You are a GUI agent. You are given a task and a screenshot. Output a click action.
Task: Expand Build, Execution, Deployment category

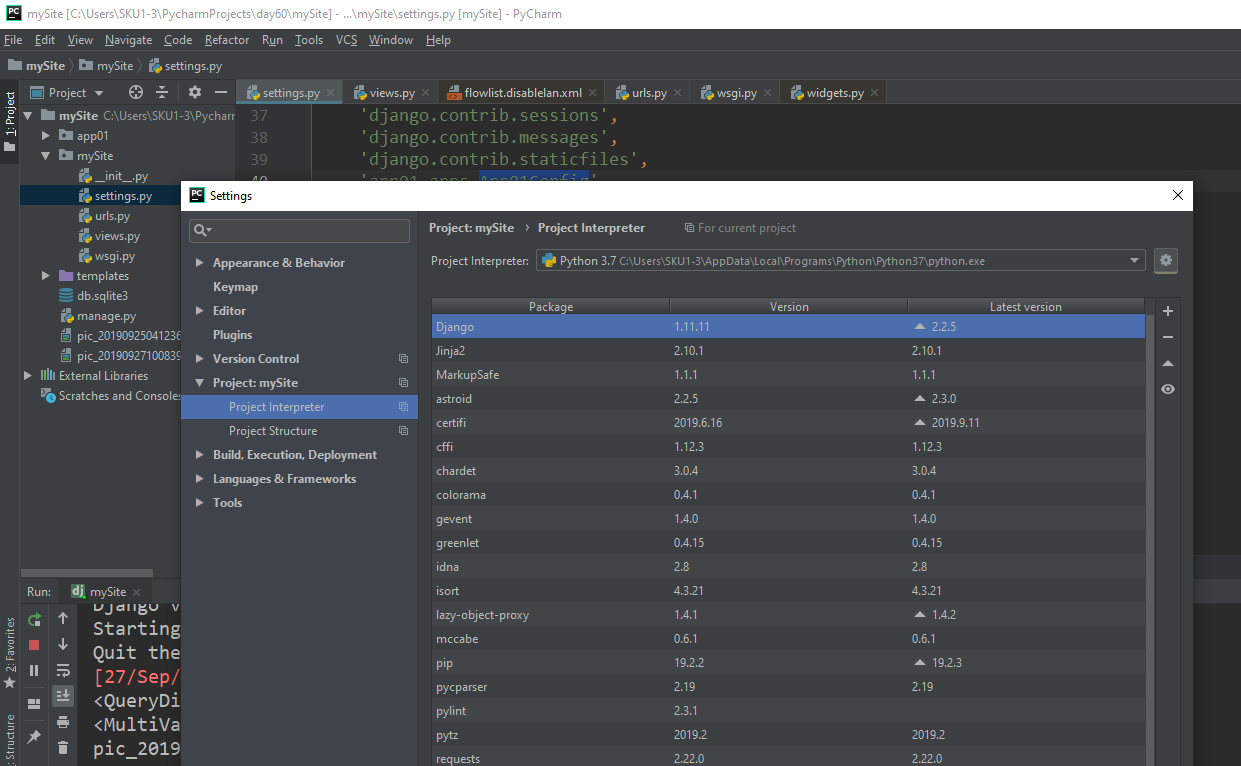click(x=199, y=455)
